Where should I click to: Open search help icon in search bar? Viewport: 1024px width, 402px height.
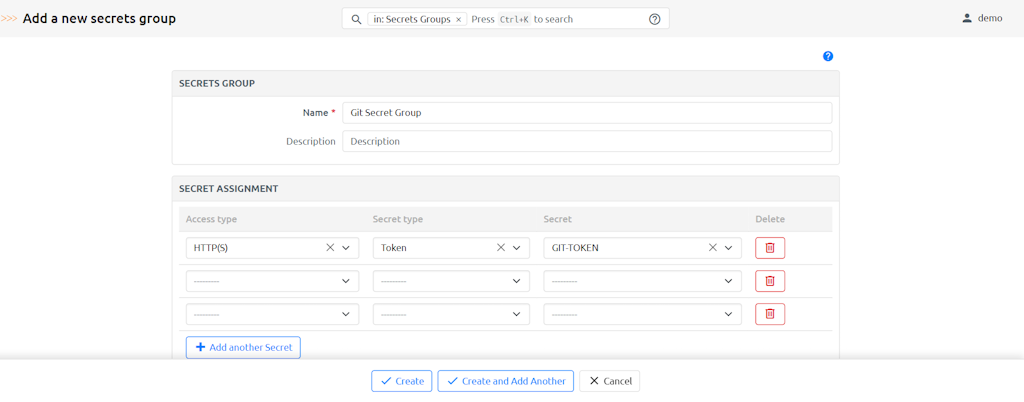(654, 19)
